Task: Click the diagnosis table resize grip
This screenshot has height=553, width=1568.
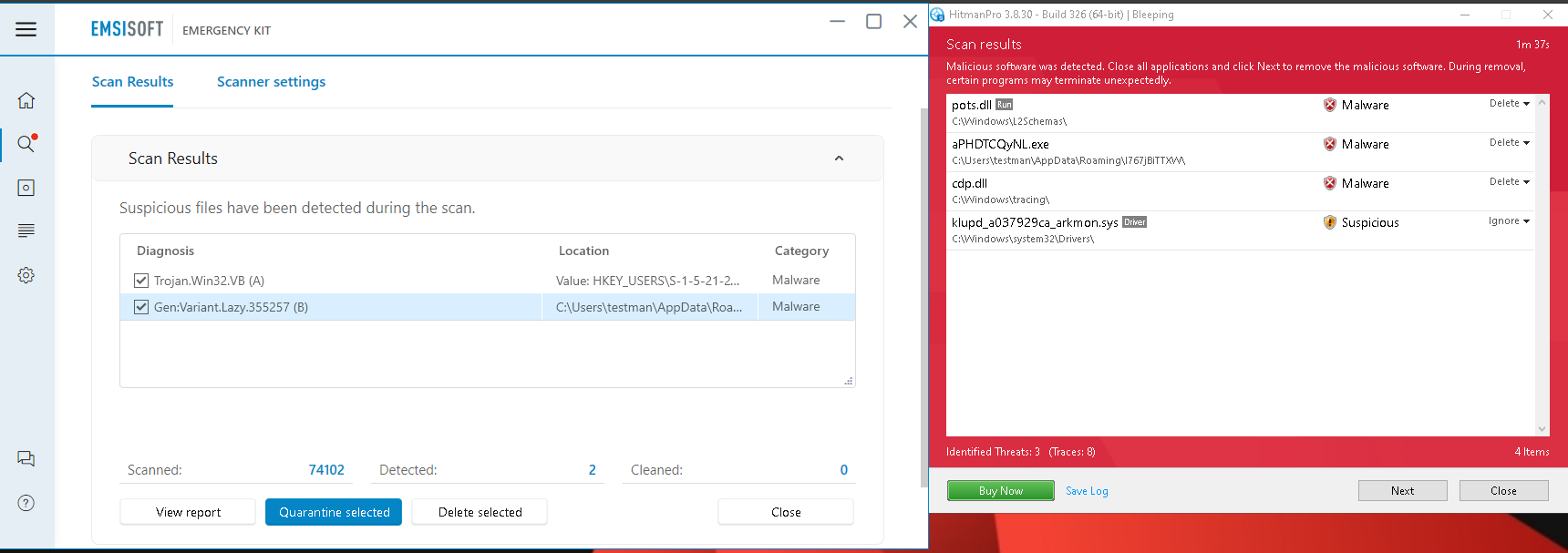Action: point(849,381)
